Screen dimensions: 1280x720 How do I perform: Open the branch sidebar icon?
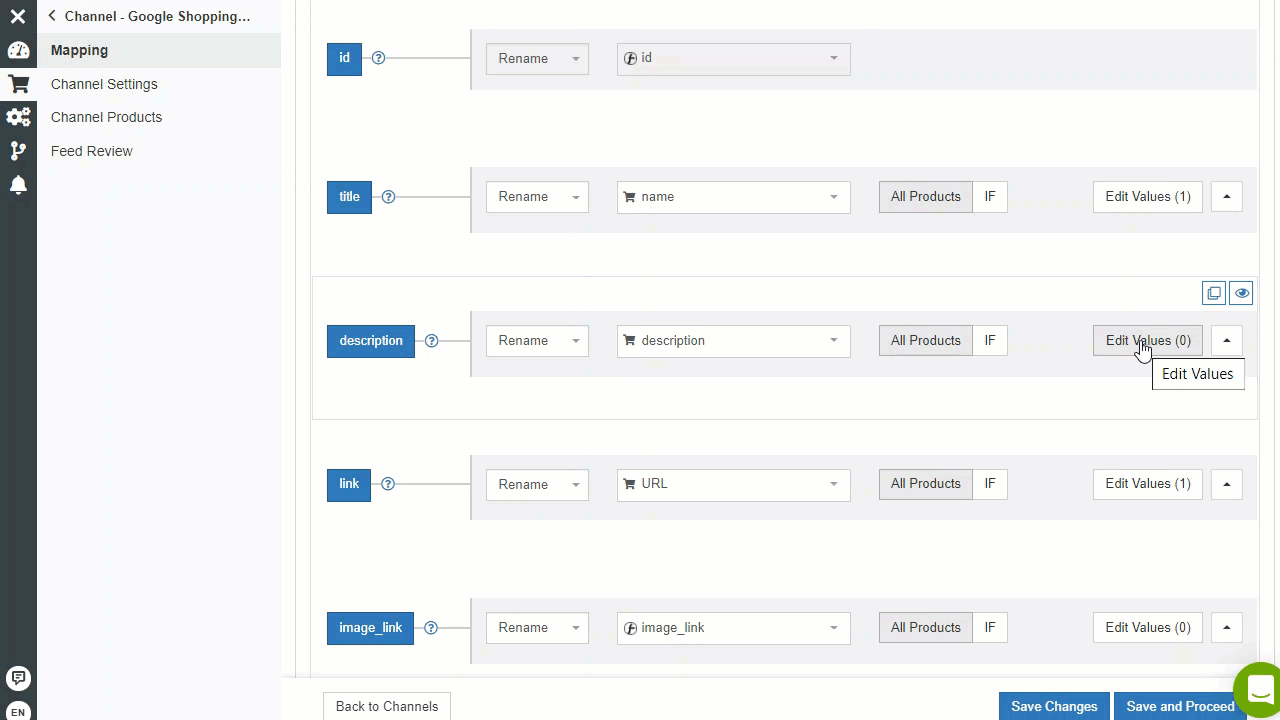[18, 151]
